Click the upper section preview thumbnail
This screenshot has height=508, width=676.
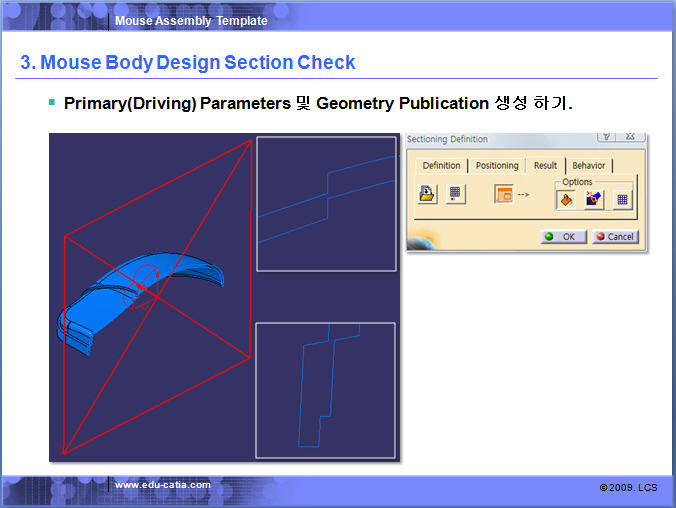point(326,204)
